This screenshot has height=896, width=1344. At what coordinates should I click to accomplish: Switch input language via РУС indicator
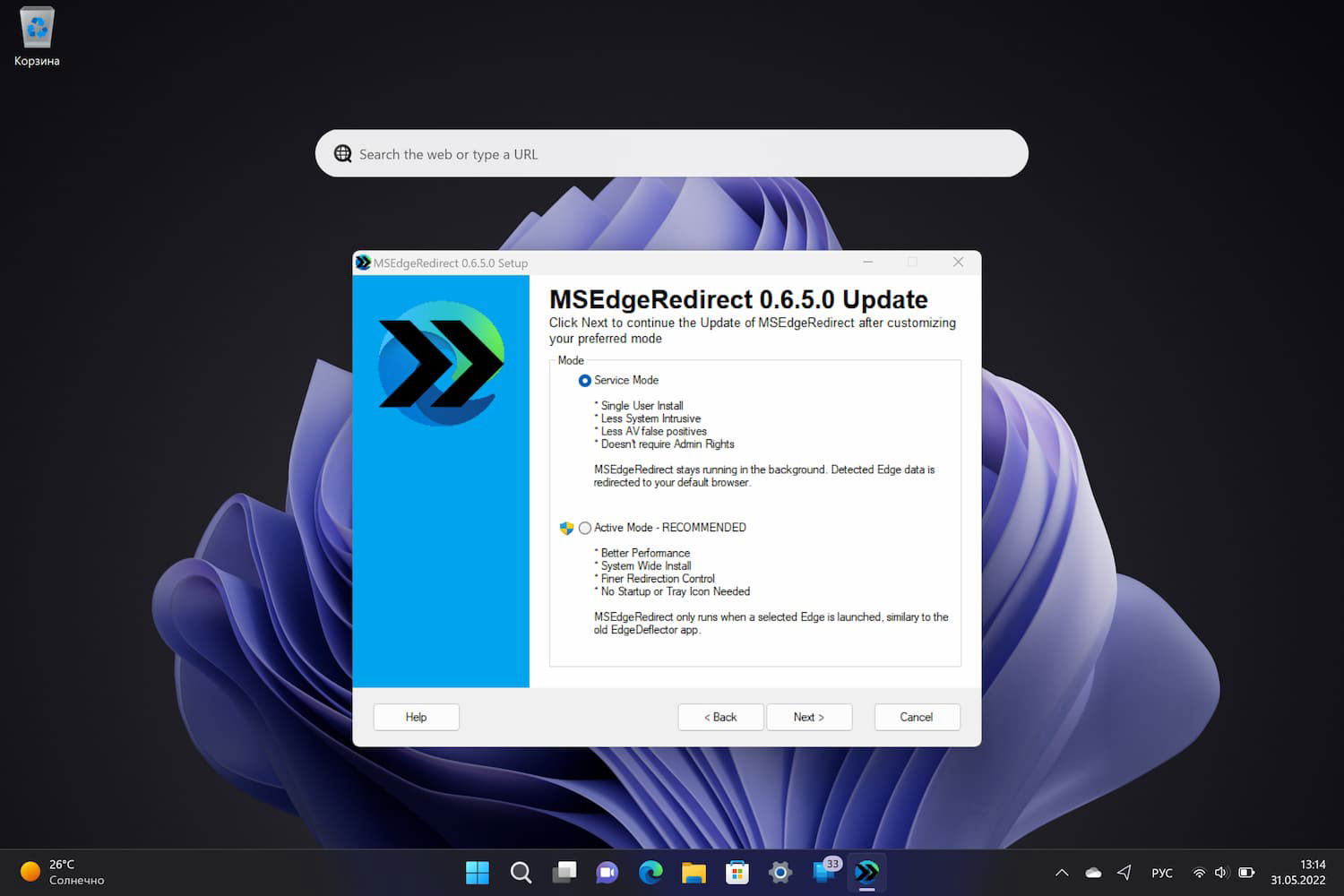(1162, 873)
